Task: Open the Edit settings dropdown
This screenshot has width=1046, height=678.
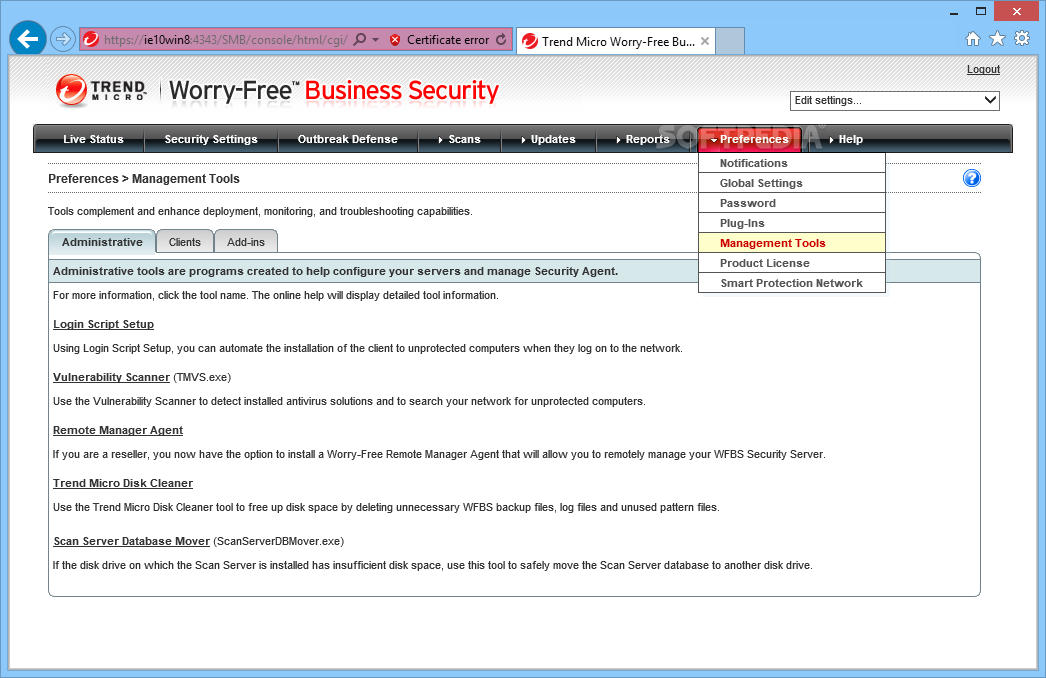Action: click(x=895, y=100)
